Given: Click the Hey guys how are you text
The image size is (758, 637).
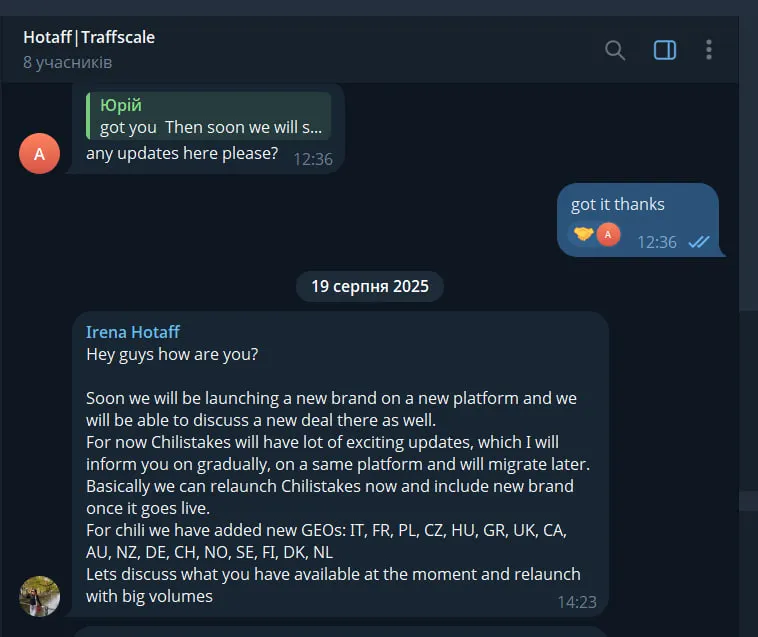Looking at the screenshot, I should [172, 354].
